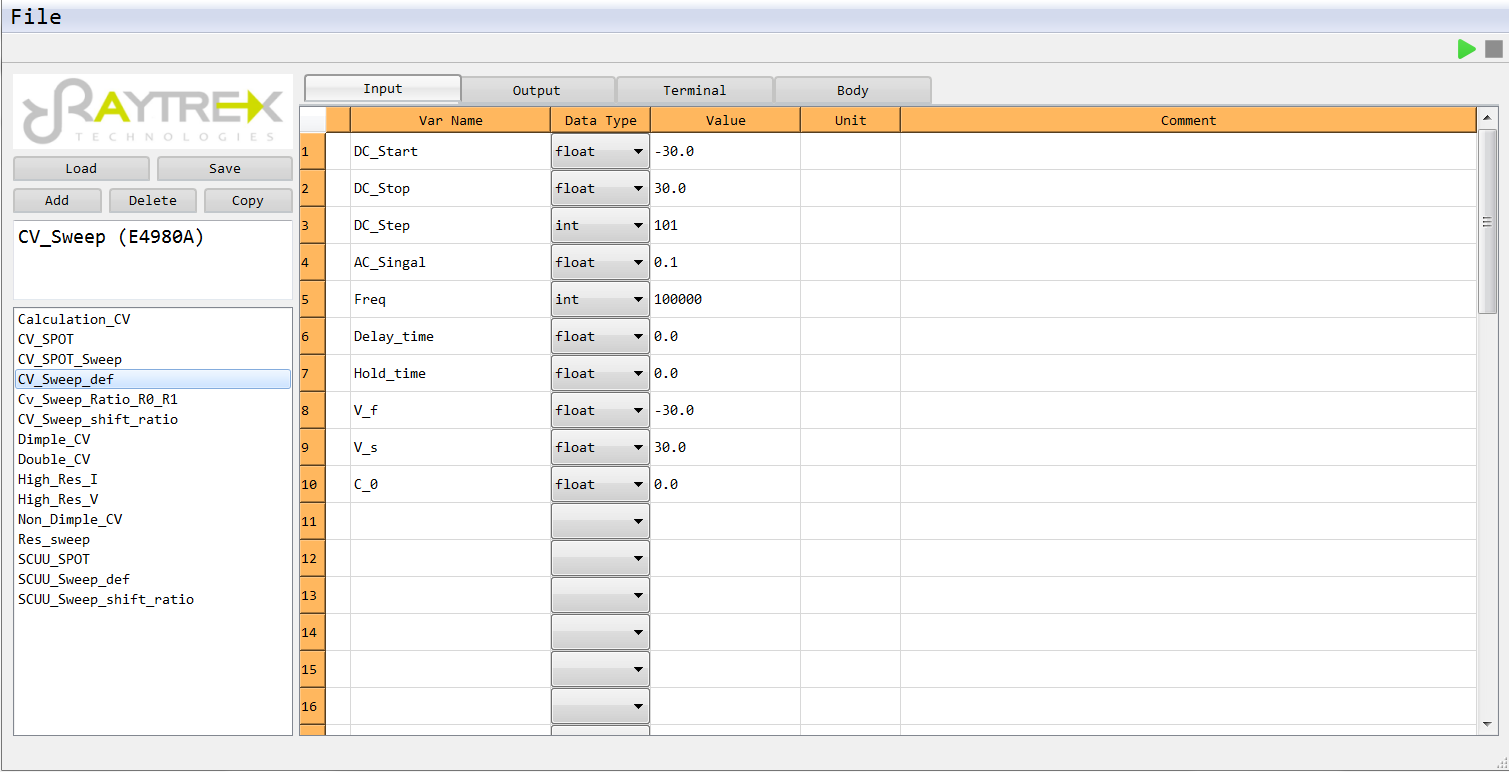Click the green Run play icon
Screen dimensions: 1509x772
tap(1466, 49)
